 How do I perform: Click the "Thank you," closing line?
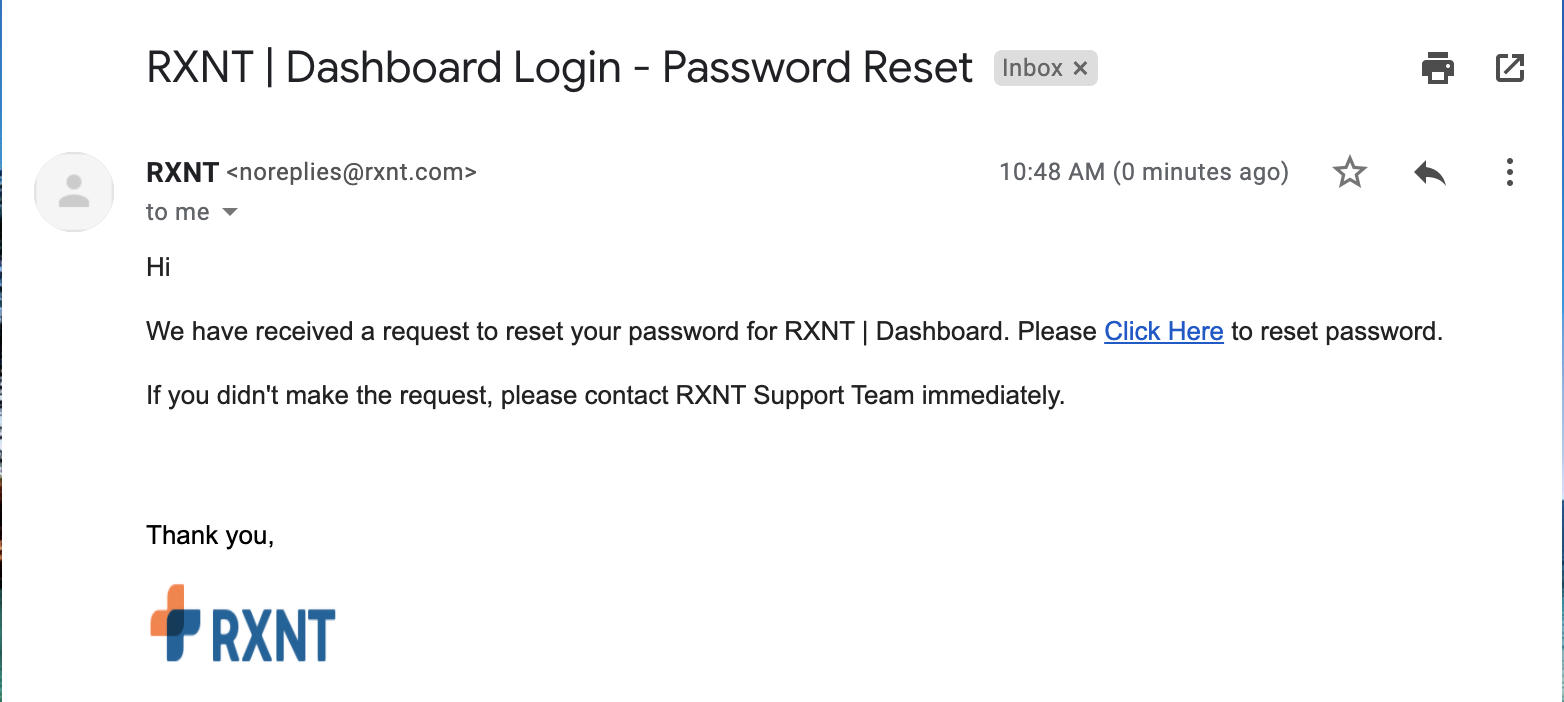210,535
